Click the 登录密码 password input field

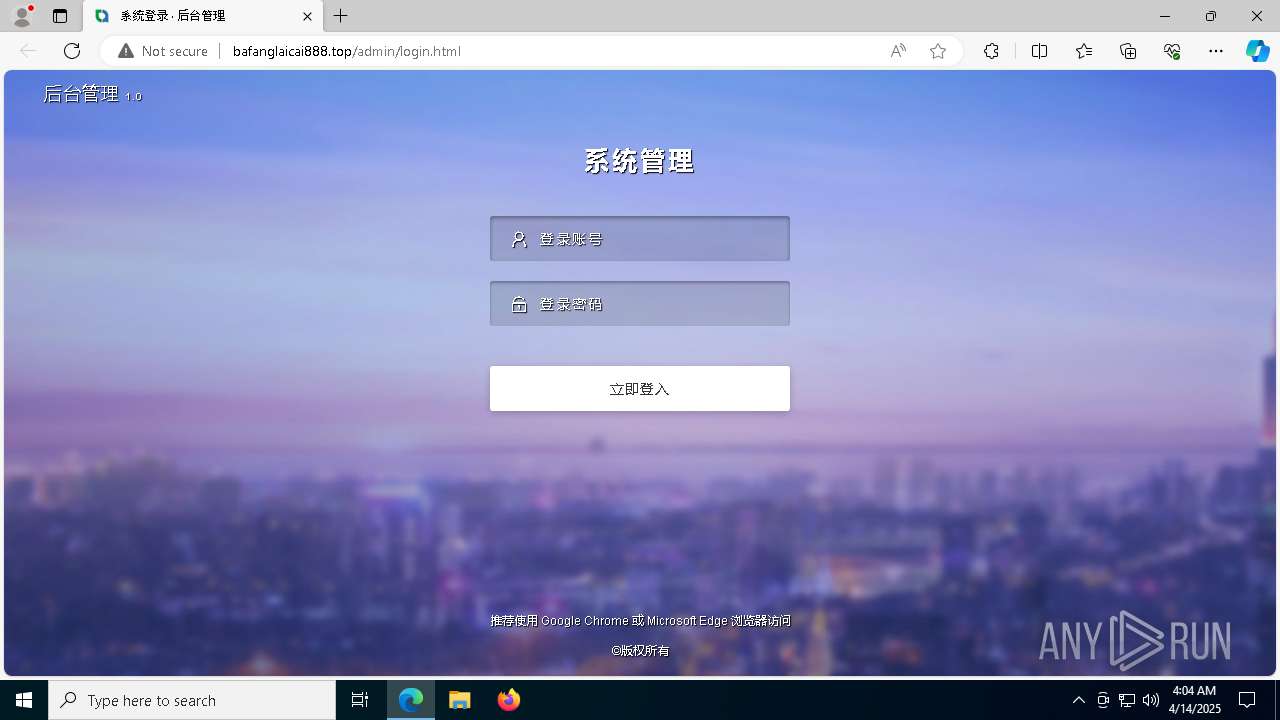tap(640, 304)
